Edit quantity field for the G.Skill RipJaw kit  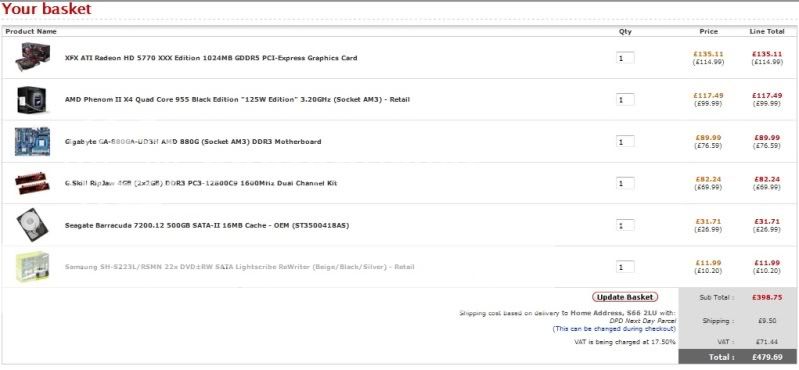click(625, 183)
